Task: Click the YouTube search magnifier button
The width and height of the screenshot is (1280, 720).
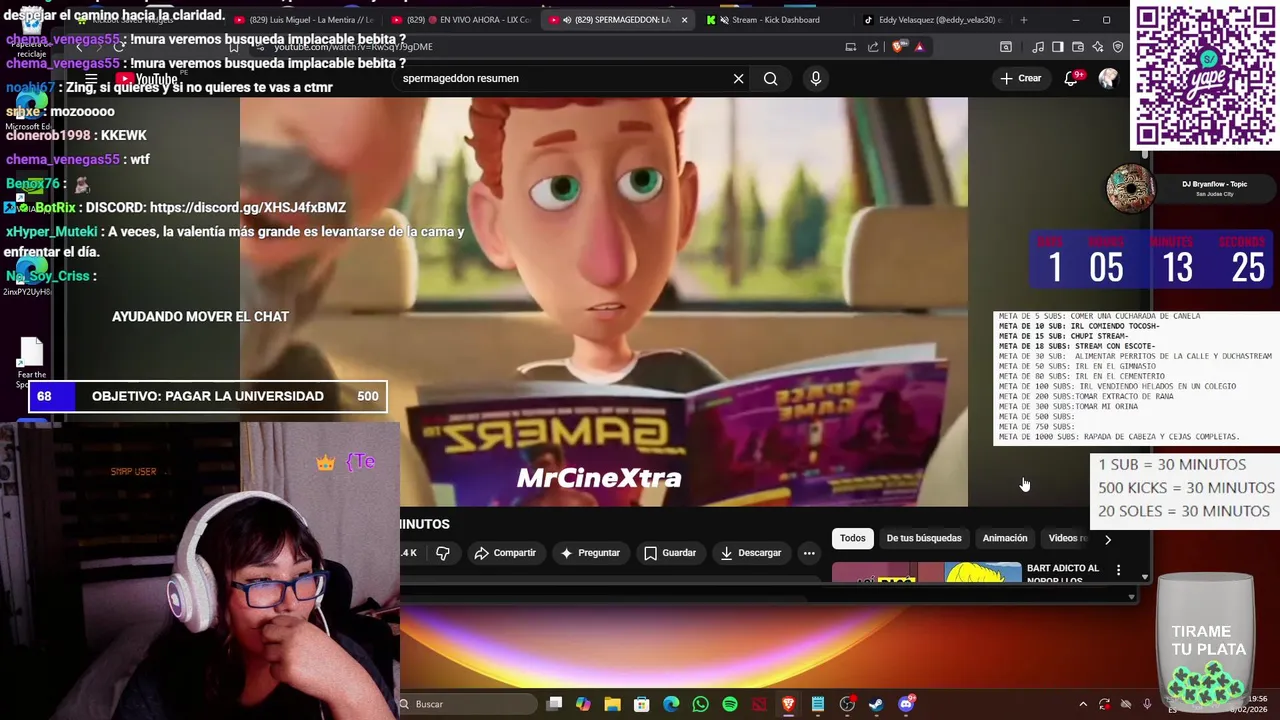Action: 770,78
